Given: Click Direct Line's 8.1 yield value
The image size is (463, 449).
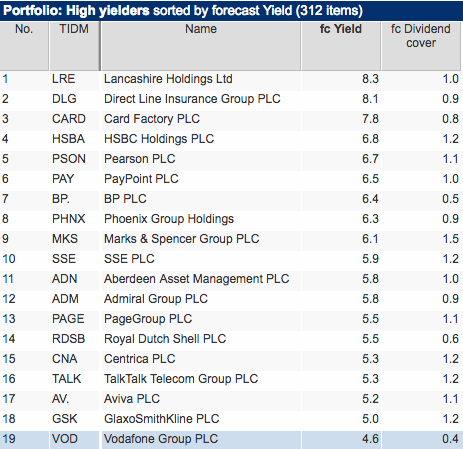Looking at the screenshot, I should pos(370,99).
